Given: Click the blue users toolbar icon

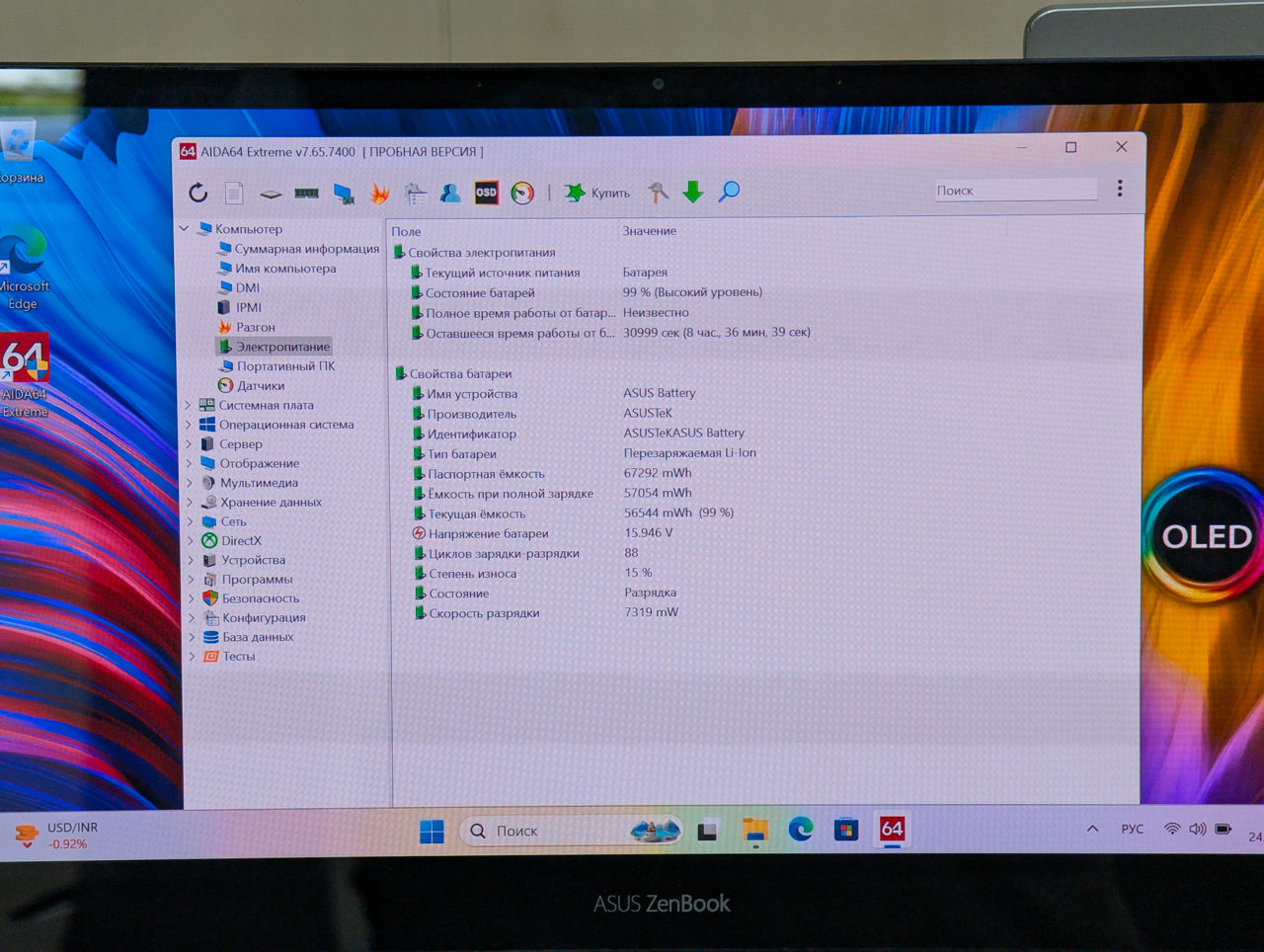Looking at the screenshot, I should tap(450, 193).
